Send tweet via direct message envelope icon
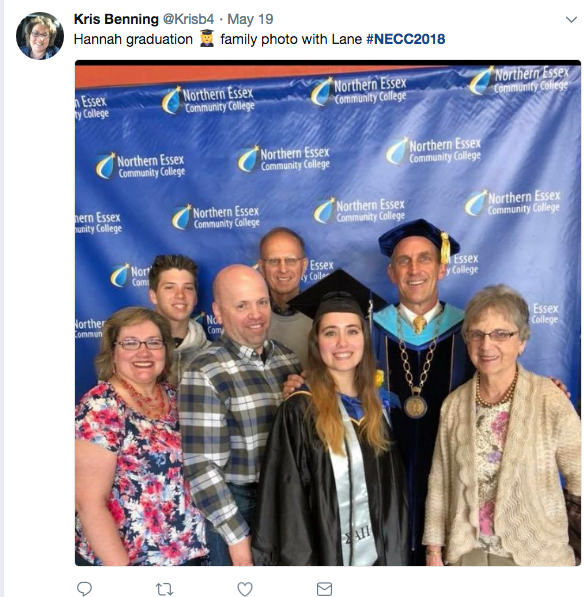 pos(324,589)
